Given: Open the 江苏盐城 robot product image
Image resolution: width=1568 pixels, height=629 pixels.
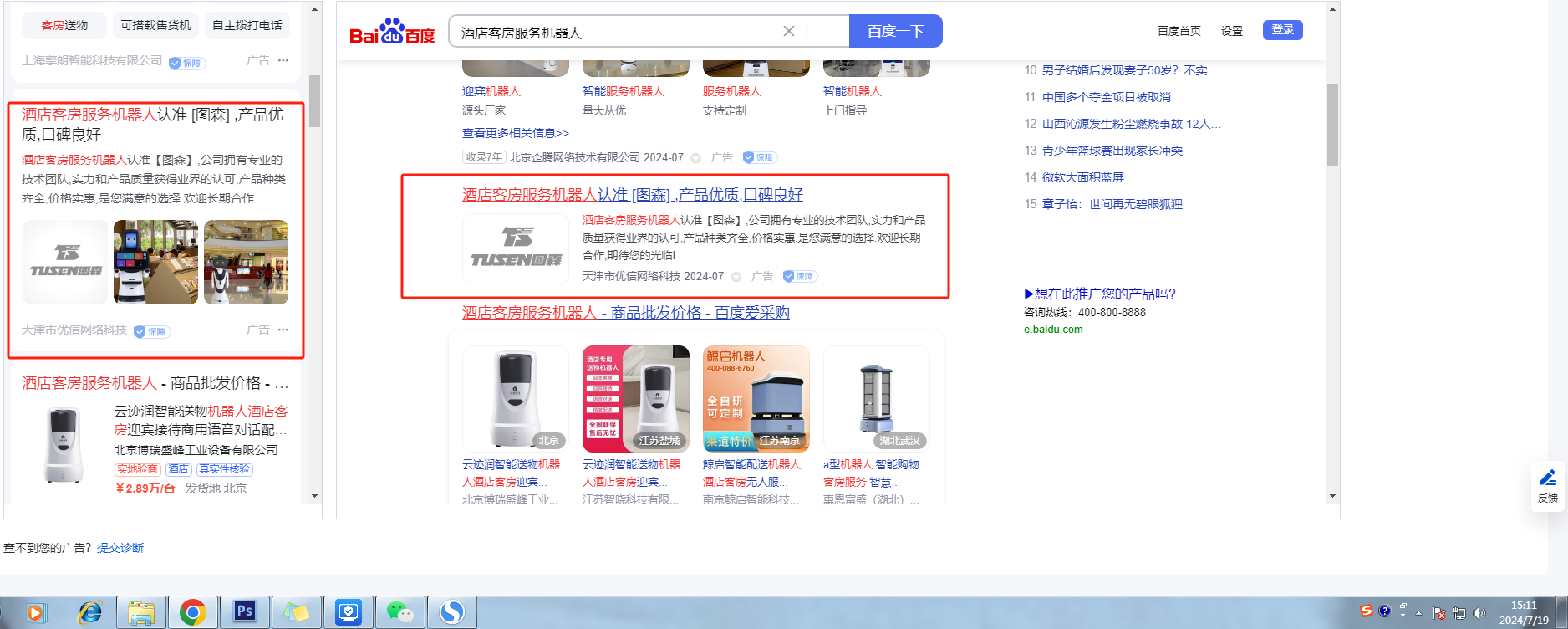Looking at the screenshot, I should tap(636, 399).
